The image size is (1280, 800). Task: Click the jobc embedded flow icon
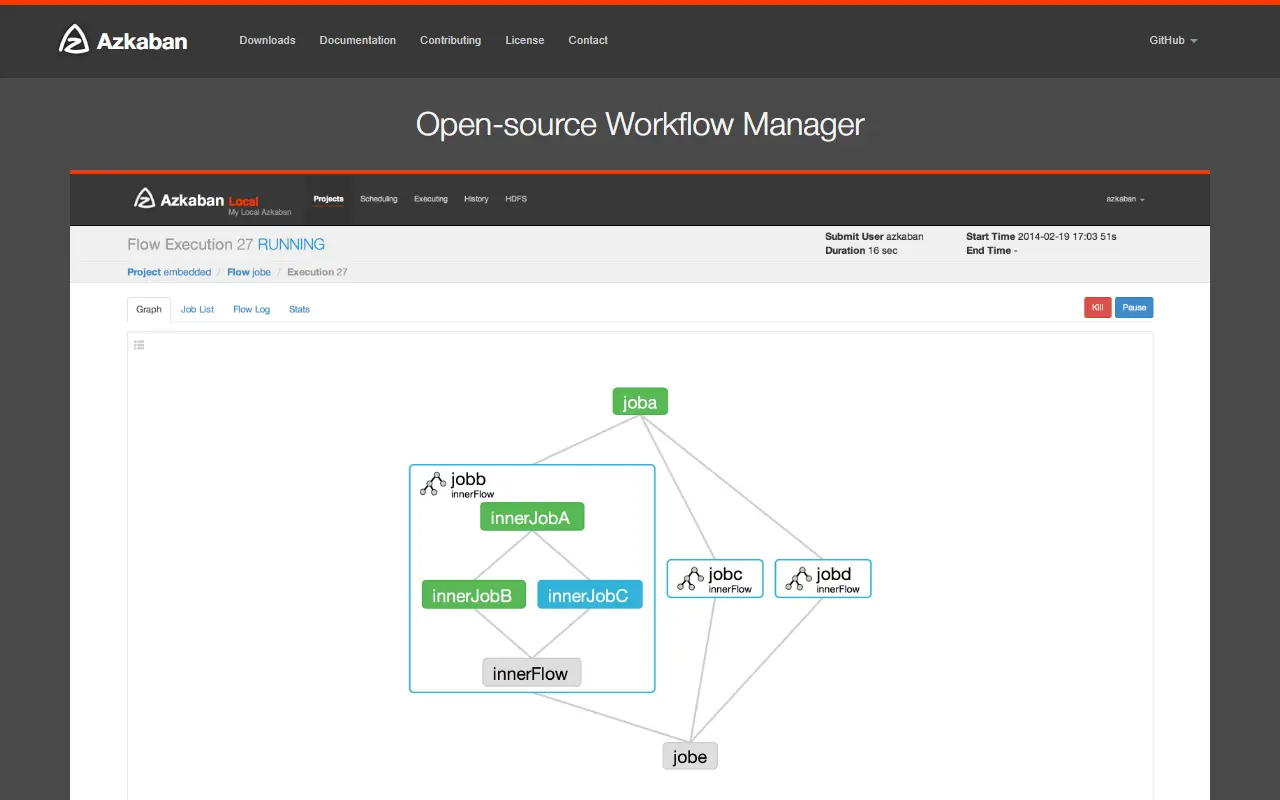coord(691,578)
